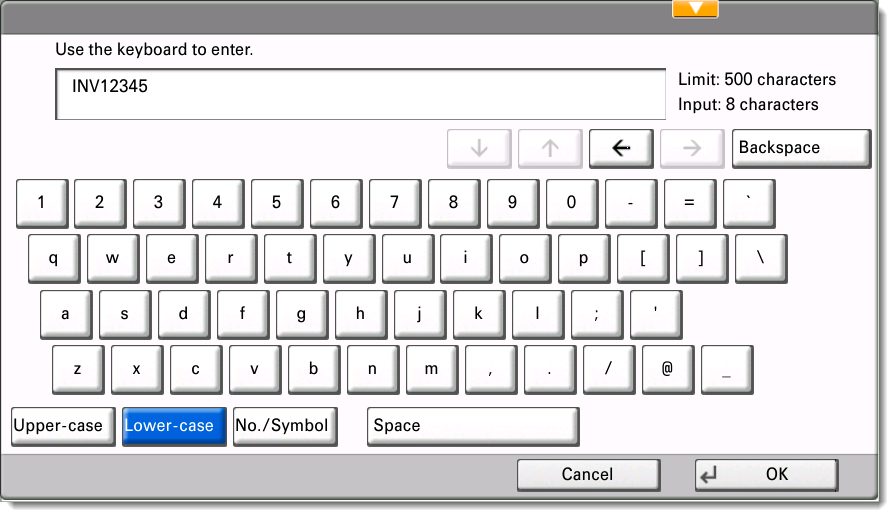894x517 pixels.
Task: Switch keyboard to Upper-case mode
Action: click(x=58, y=426)
